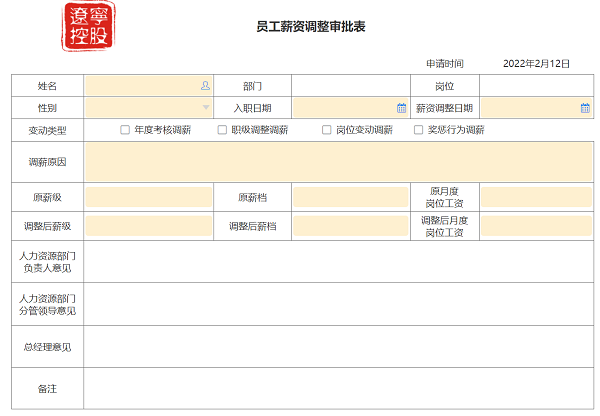Viewport: 600px width, 416px height.
Task: Click the 薪资调整日期 label cell
Action: coord(445,108)
